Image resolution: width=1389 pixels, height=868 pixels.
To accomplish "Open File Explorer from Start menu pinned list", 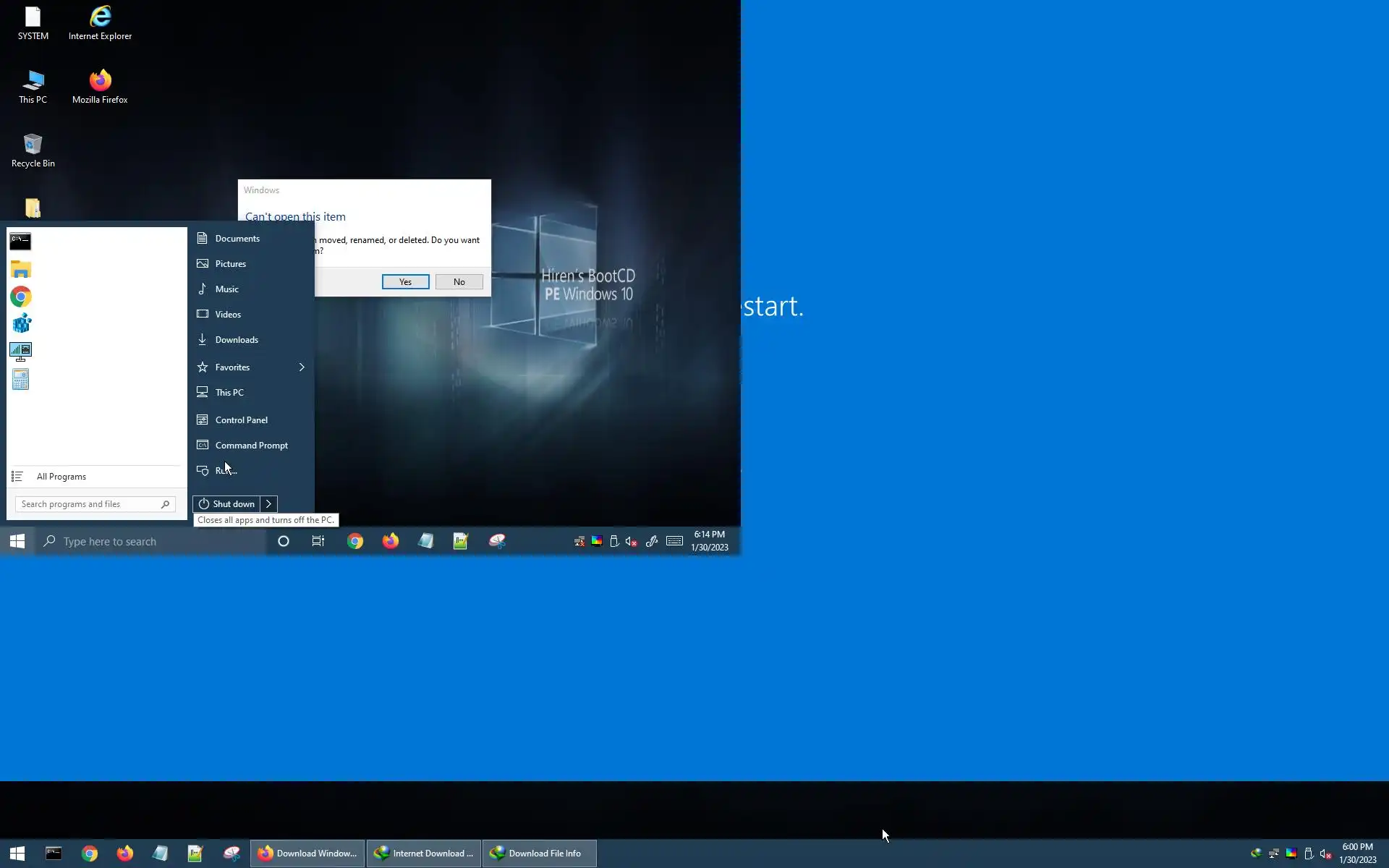I will pyautogui.click(x=20, y=269).
